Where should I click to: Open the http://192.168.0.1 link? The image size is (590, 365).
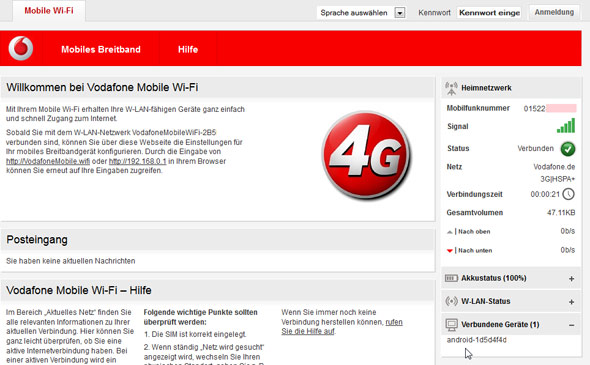[137, 161]
